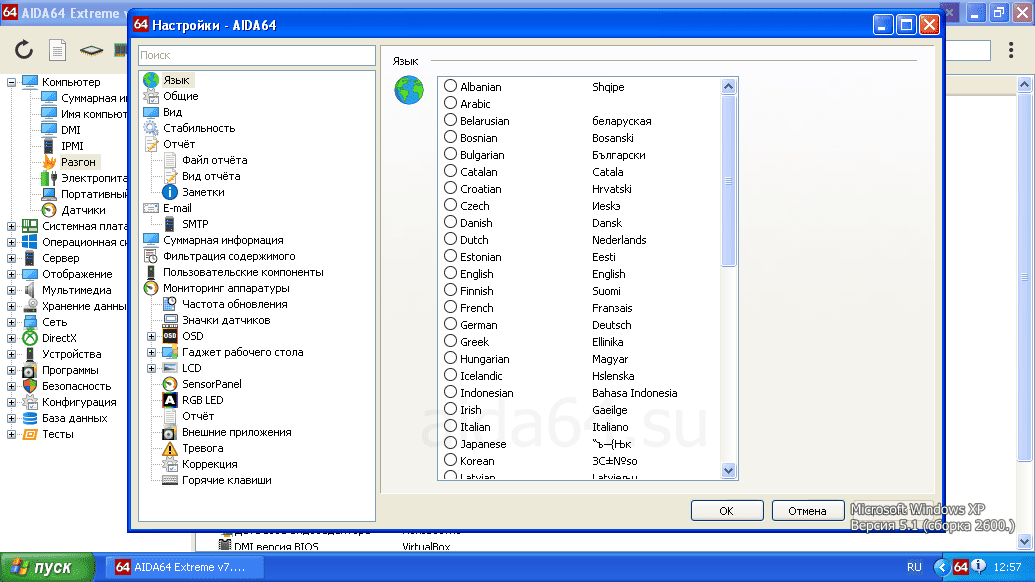Click the Тревога warning triangle icon
The height and width of the screenshot is (582, 1035).
click(170, 448)
